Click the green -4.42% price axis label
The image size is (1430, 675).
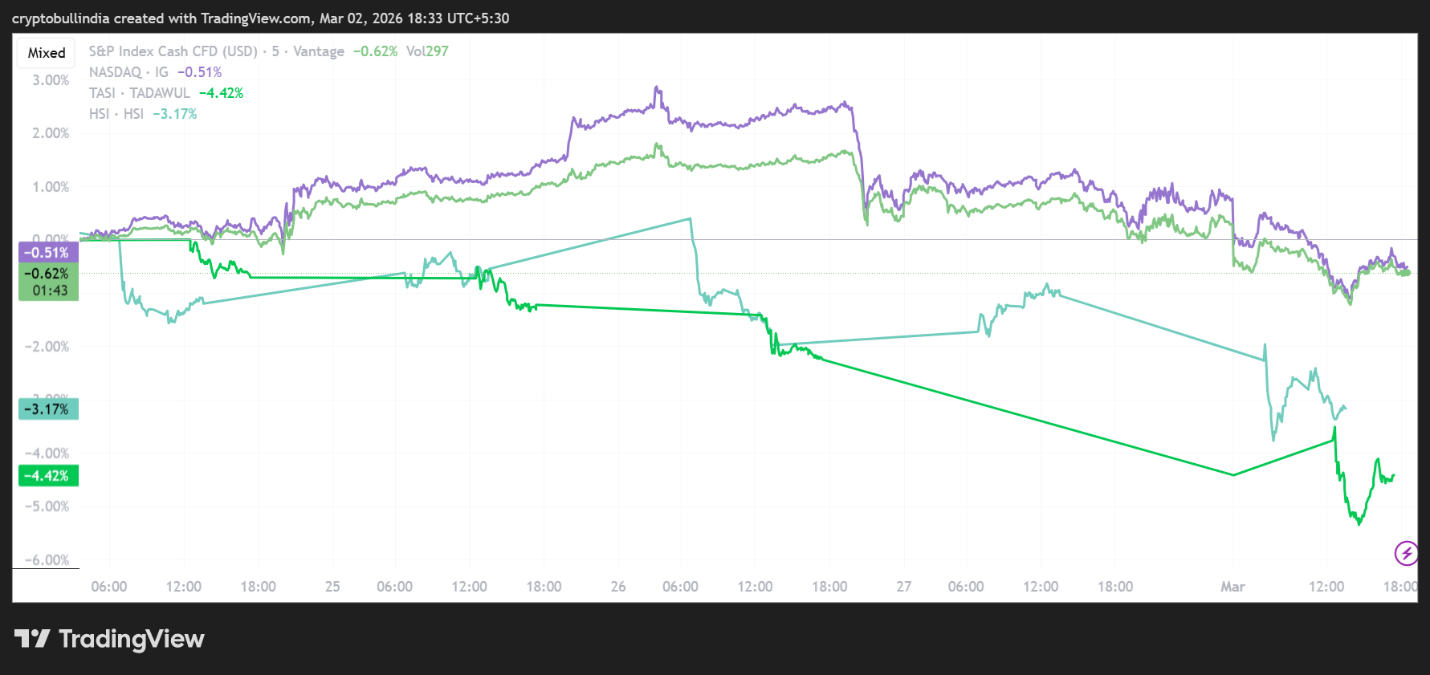pyautogui.click(x=45, y=476)
